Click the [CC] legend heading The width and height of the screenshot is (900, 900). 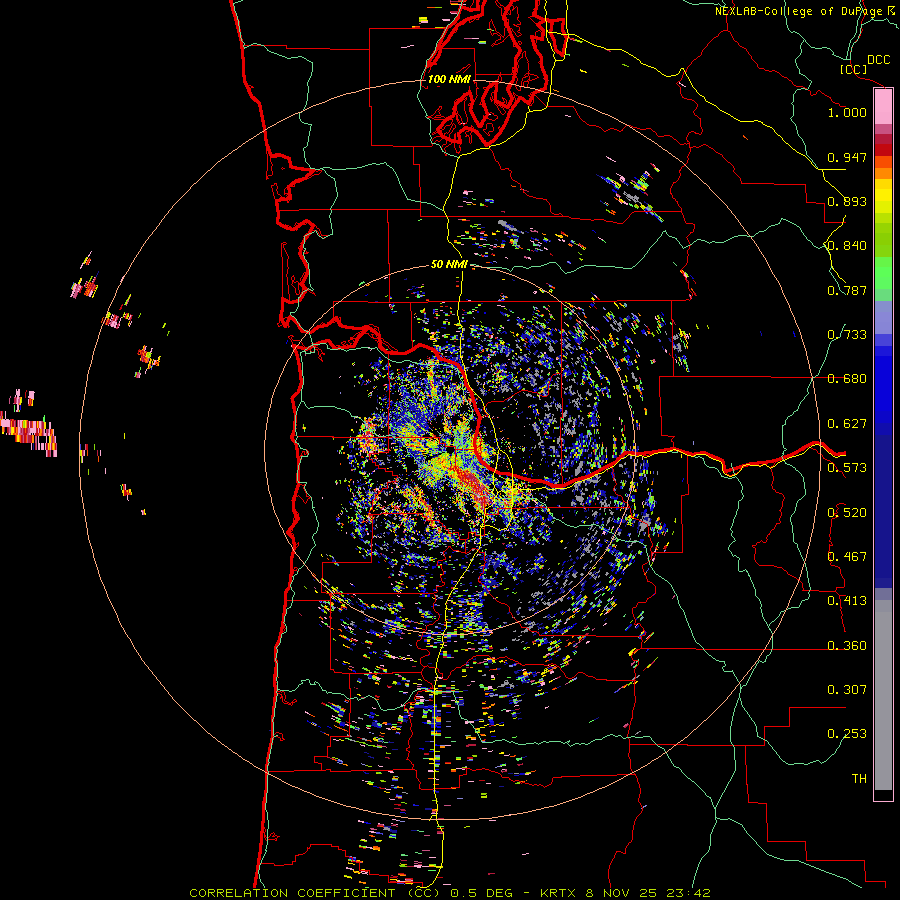point(853,69)
